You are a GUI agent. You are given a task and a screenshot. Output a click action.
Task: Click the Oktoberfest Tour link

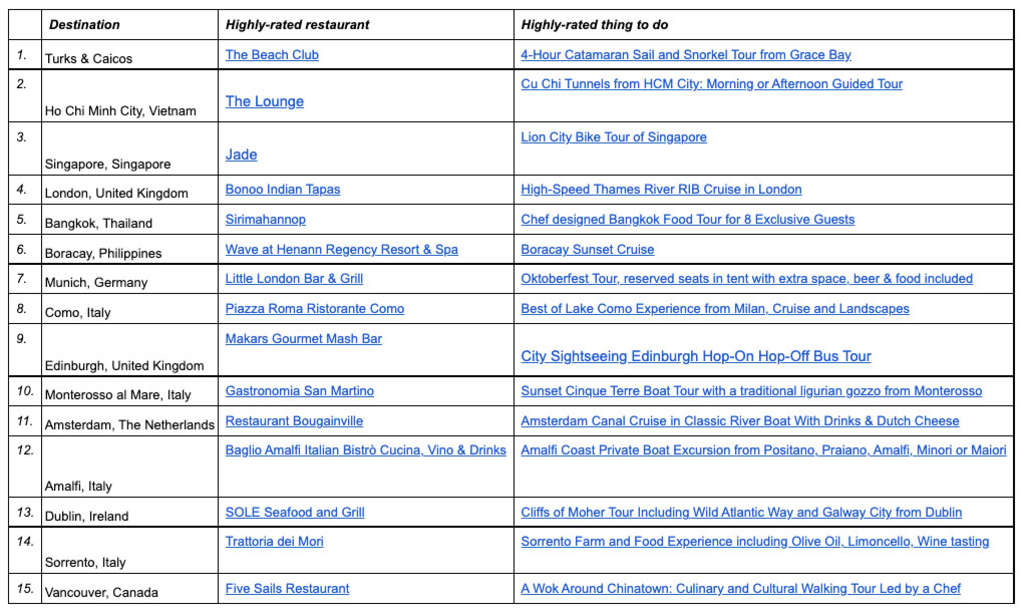tap(746, 279)
